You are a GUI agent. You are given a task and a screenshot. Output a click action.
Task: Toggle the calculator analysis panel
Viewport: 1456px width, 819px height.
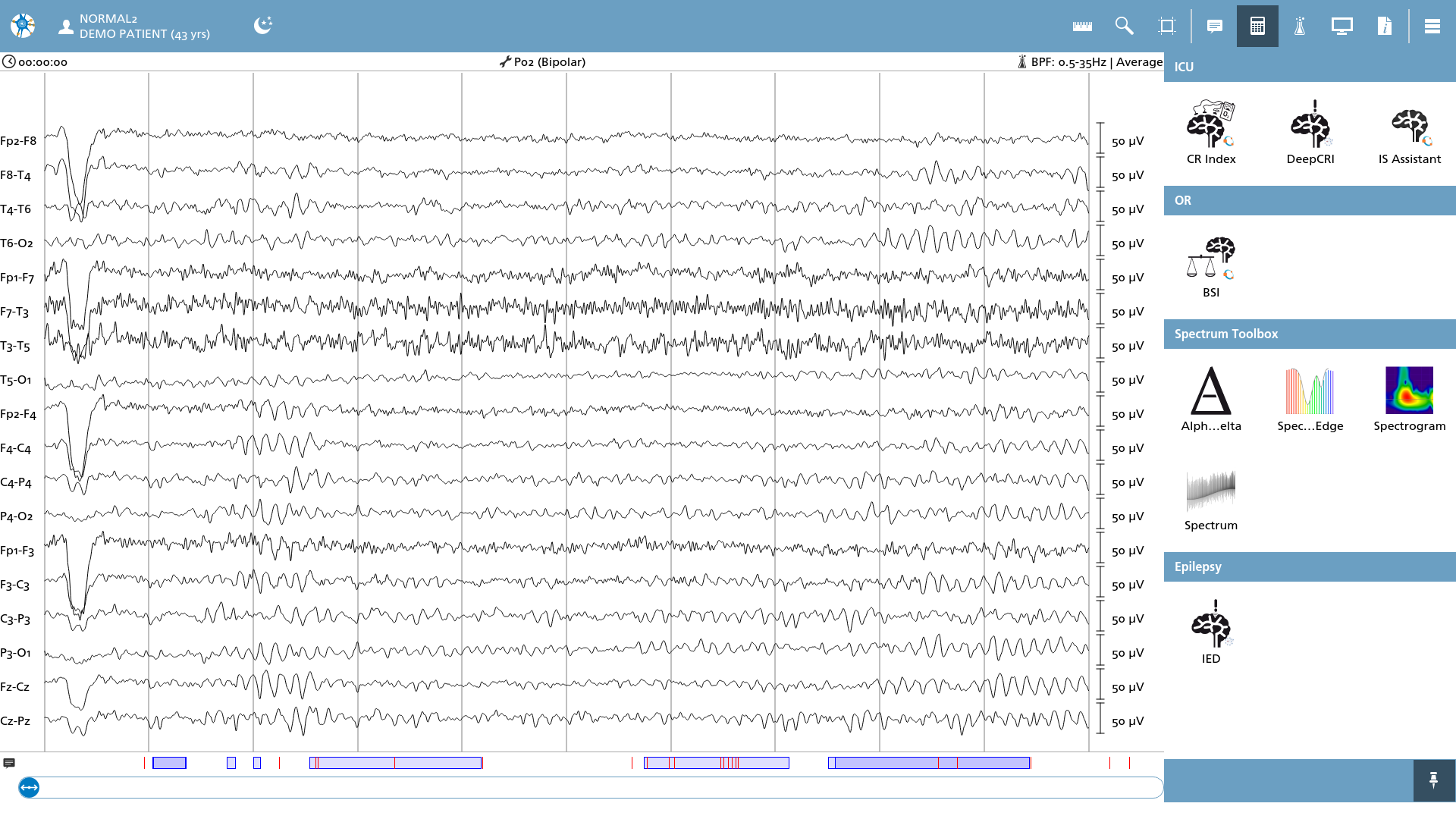coord(1257,27)
